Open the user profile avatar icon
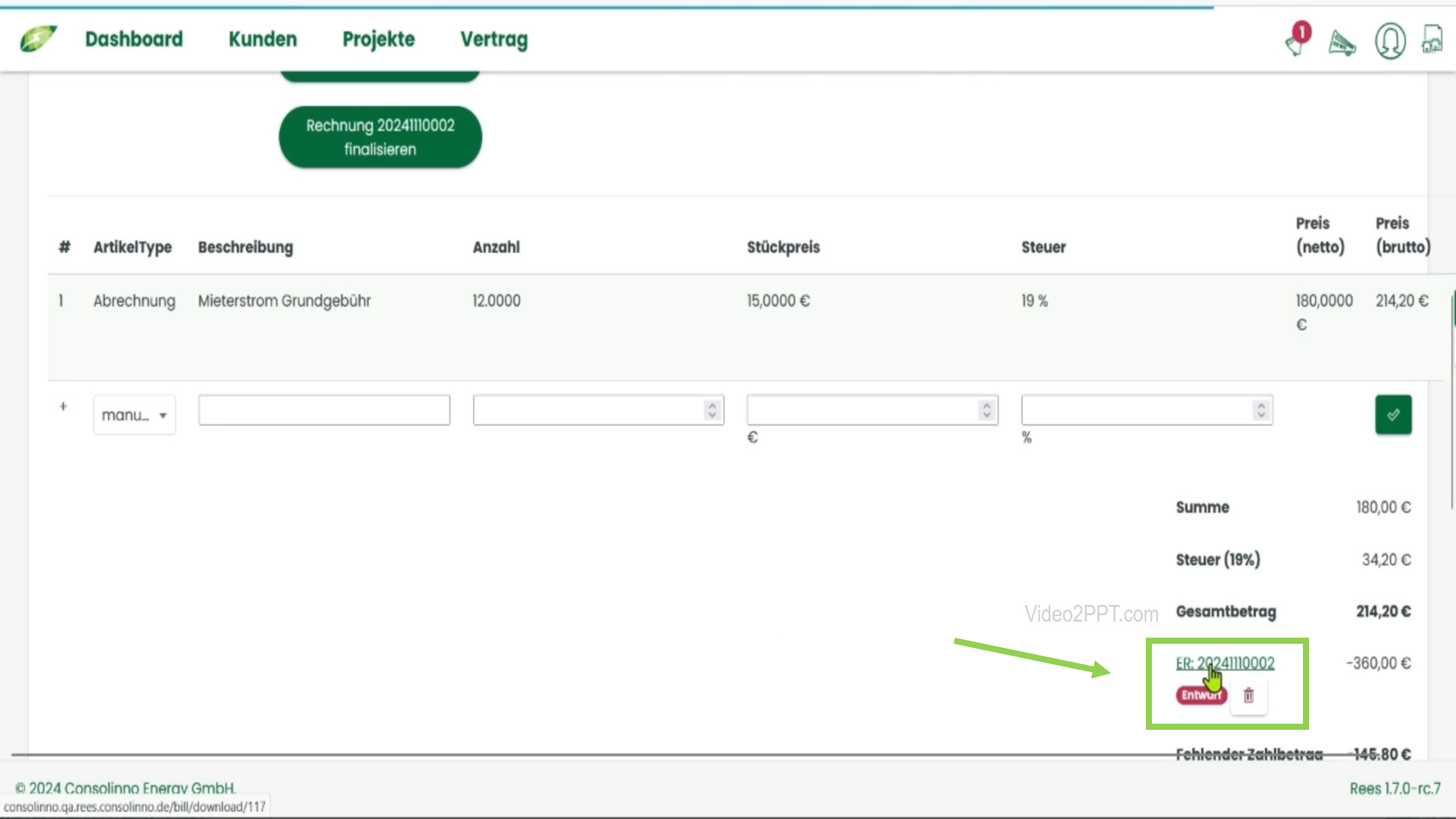 pos(1390,41)
